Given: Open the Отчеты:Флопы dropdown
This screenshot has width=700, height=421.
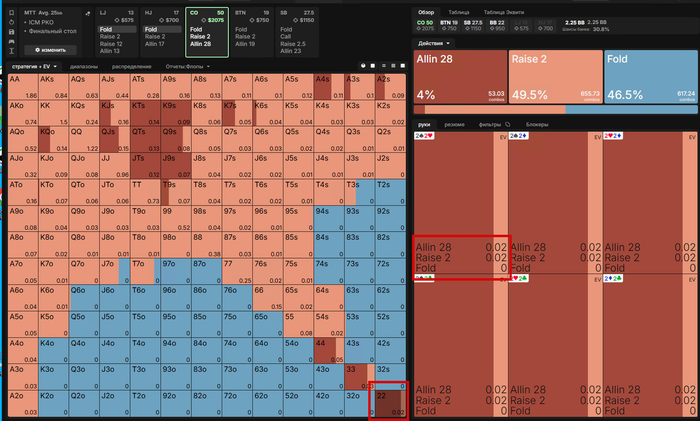Looking at the screenshot, I should click(x=188, y=67).
